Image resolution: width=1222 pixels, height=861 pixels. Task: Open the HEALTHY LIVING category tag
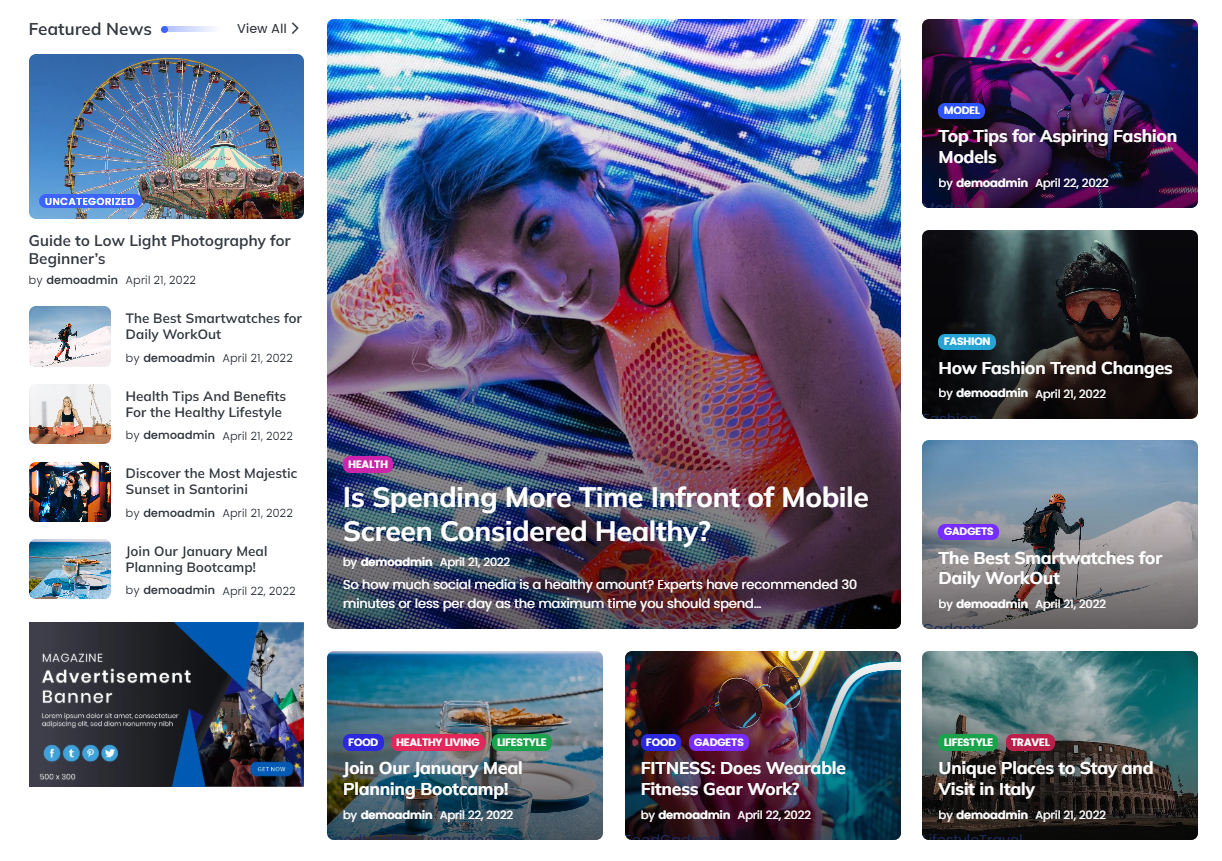[438, 742]
